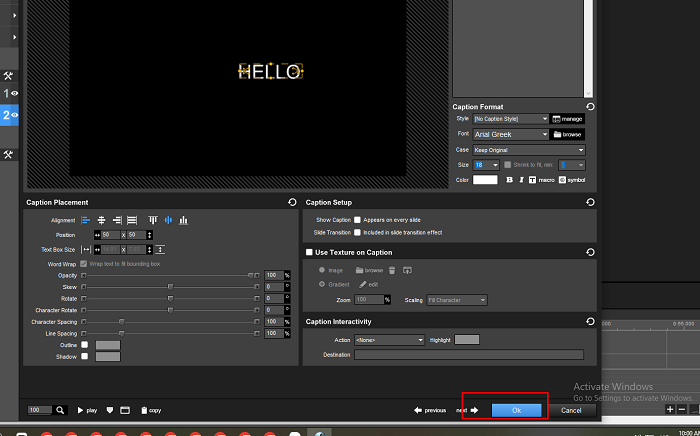Browse for texture image
This screenshot has height=436, width=700.
tap(369, 270)
